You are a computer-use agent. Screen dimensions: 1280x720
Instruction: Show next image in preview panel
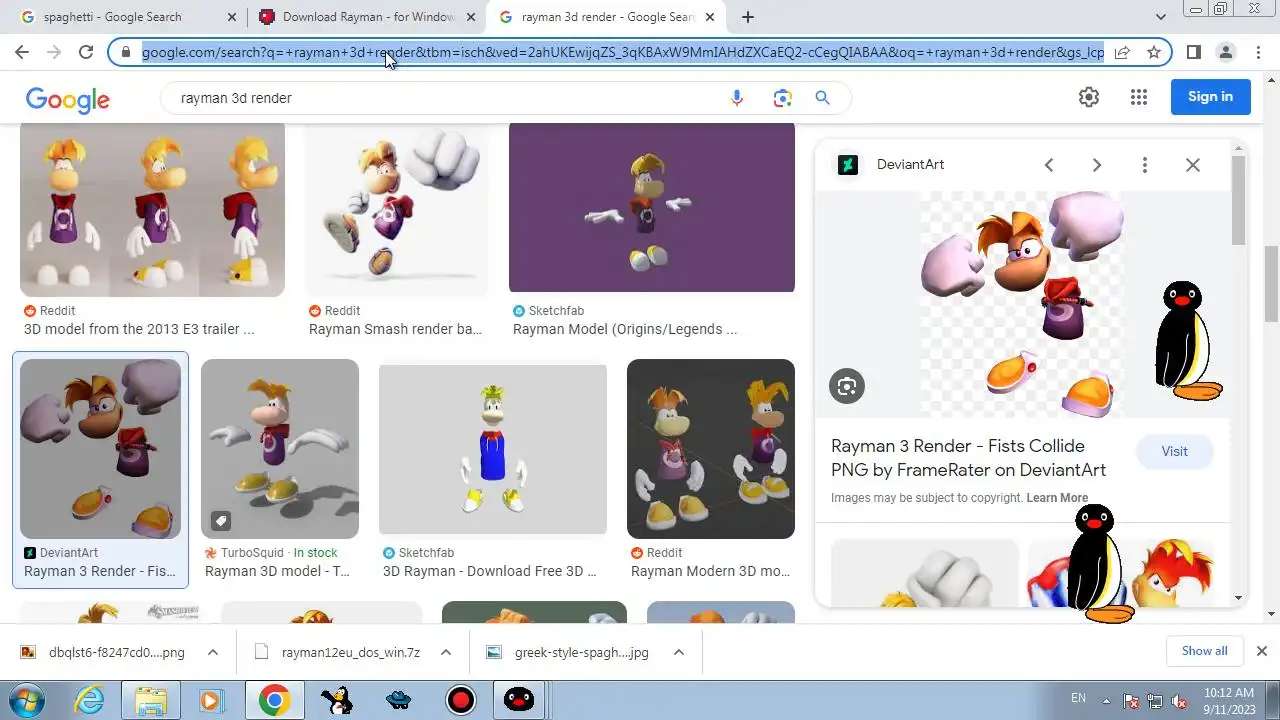[1097, 165]
